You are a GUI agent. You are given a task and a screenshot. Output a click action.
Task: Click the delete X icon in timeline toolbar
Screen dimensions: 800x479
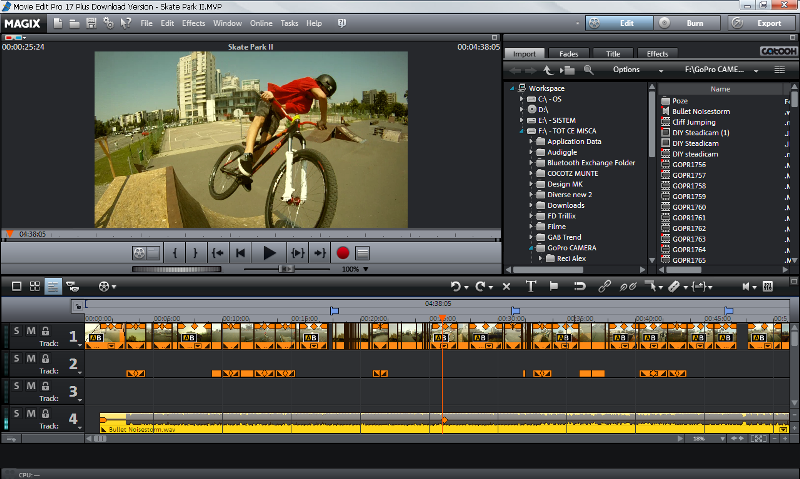coord(506,286)
